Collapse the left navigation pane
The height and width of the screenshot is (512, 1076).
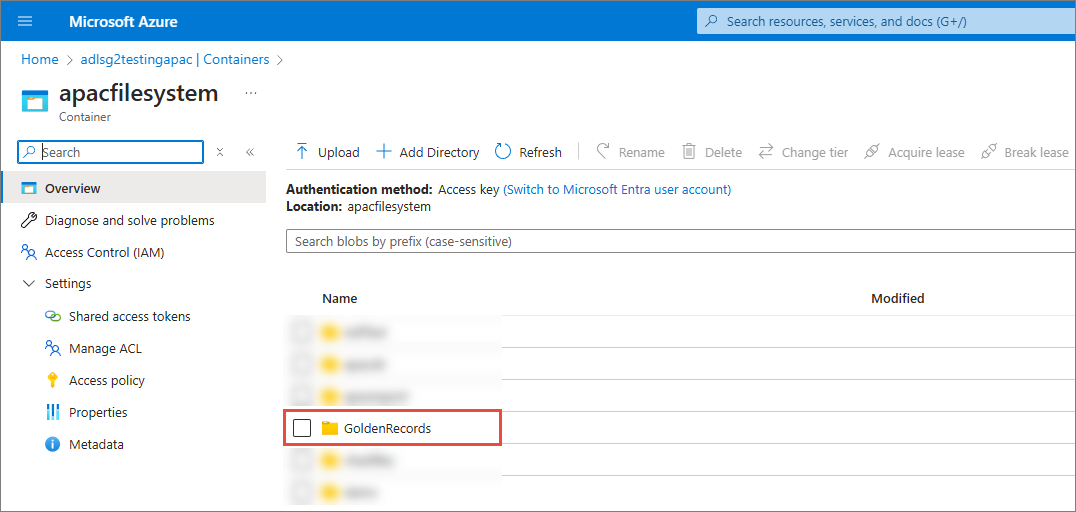click(249, 152)
